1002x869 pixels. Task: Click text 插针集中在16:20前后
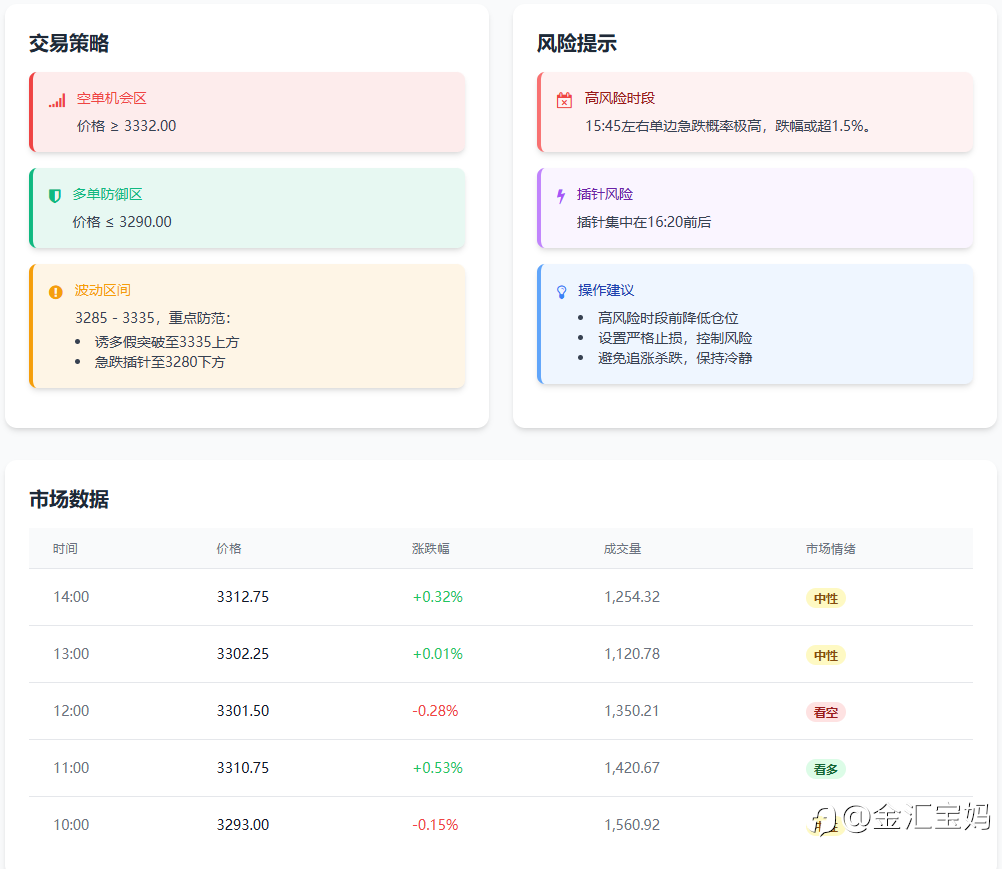click(x=644, y=222)
